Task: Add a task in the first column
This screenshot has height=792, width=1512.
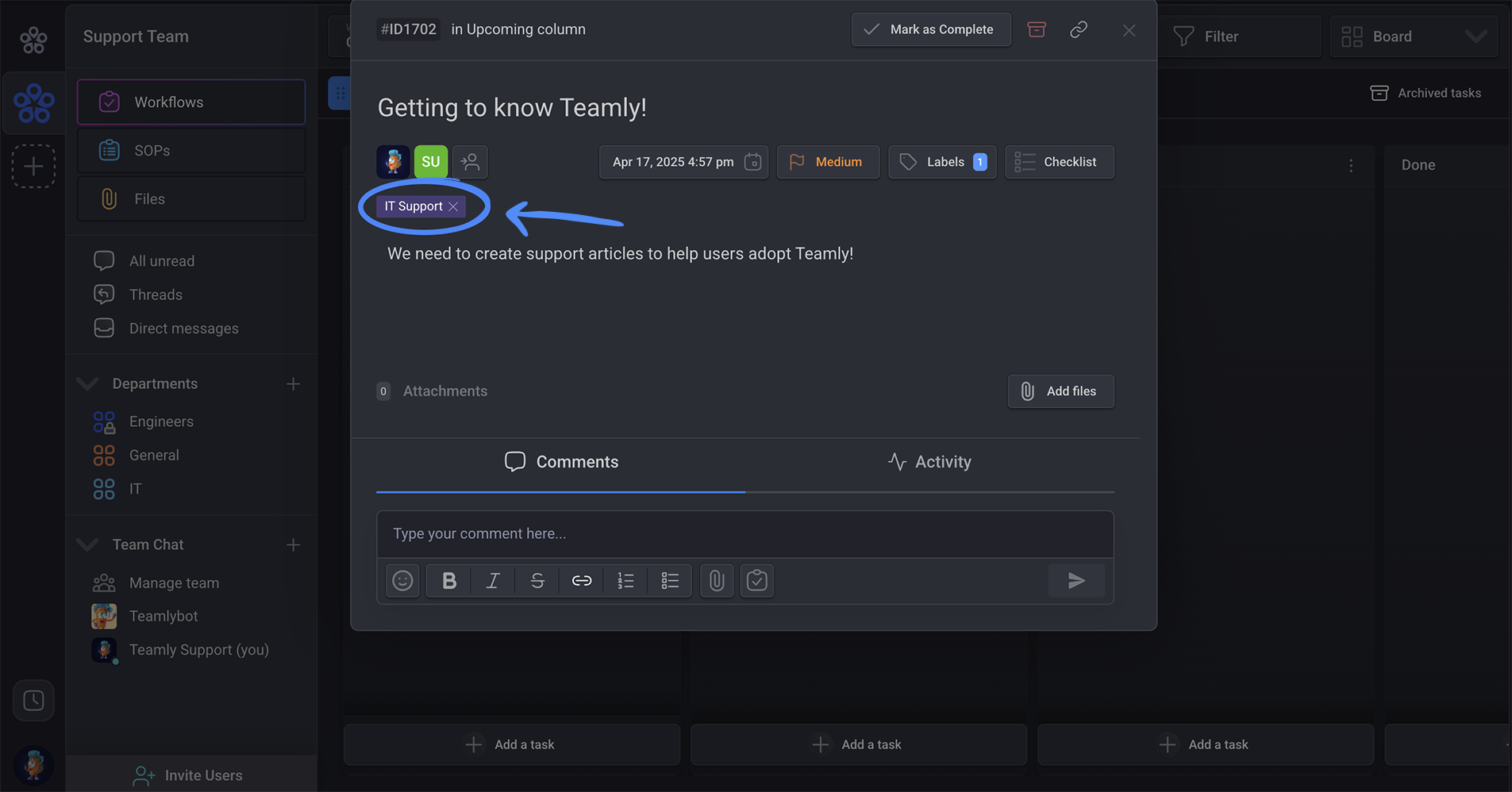Action: point(512,744)
